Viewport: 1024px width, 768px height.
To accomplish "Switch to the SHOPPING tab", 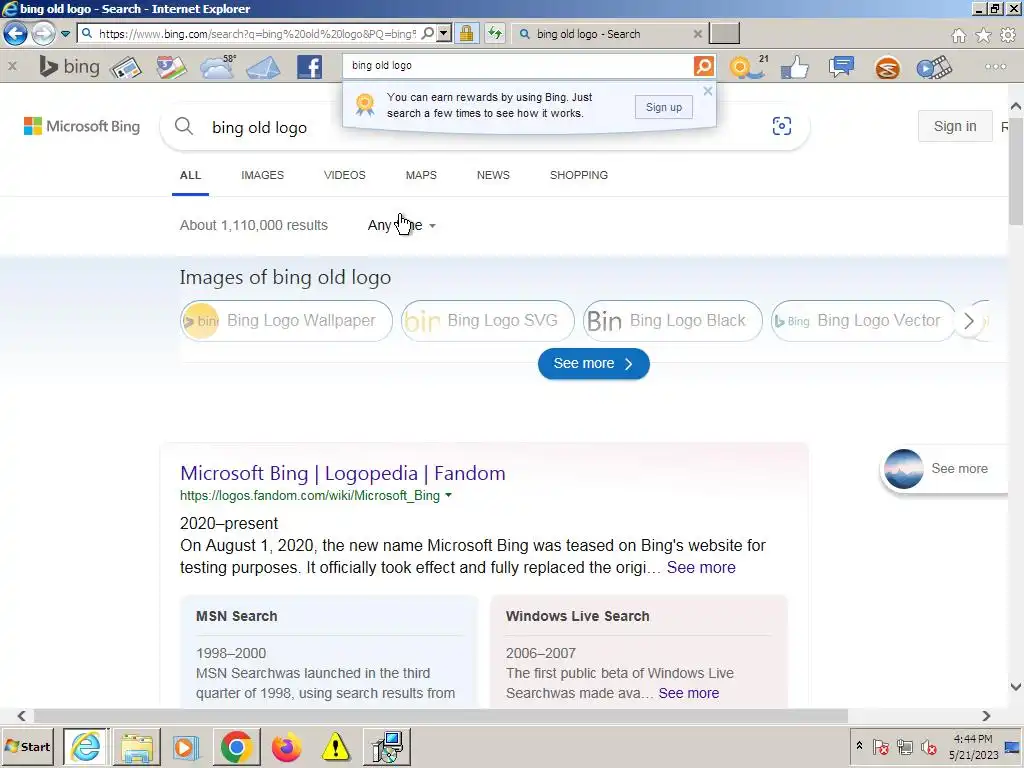I will tap(579, 175).
